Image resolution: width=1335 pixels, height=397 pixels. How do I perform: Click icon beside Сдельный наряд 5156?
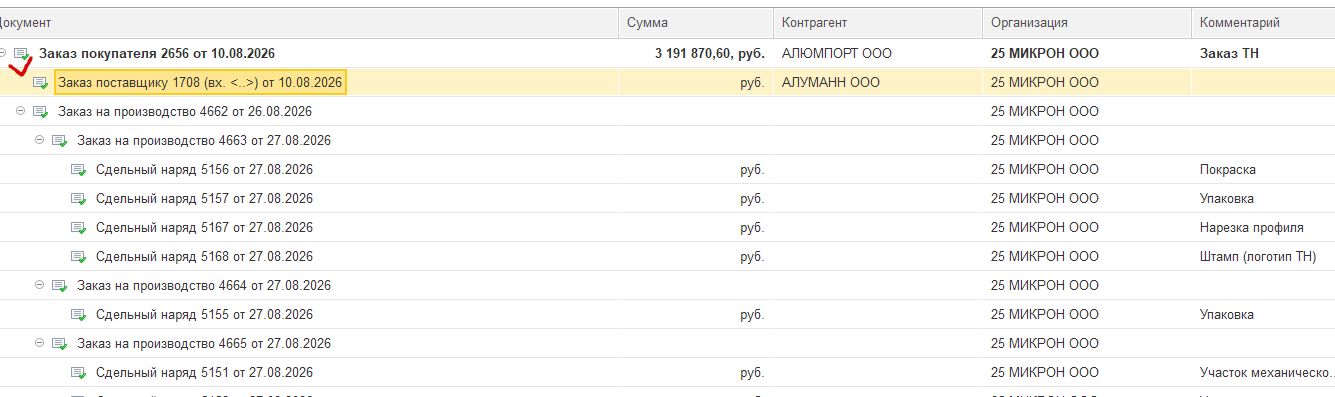click(79, 170)
